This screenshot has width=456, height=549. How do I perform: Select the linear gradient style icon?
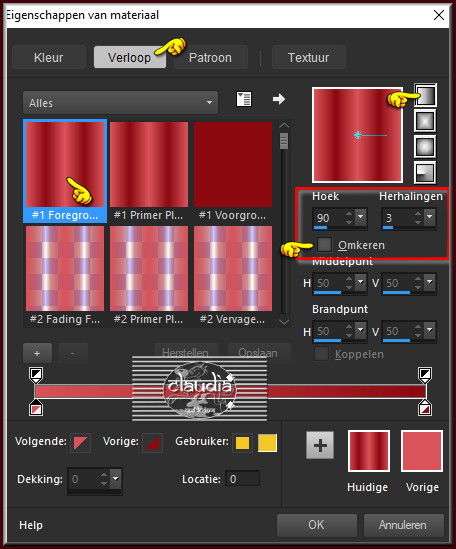[x=425, y=95]
